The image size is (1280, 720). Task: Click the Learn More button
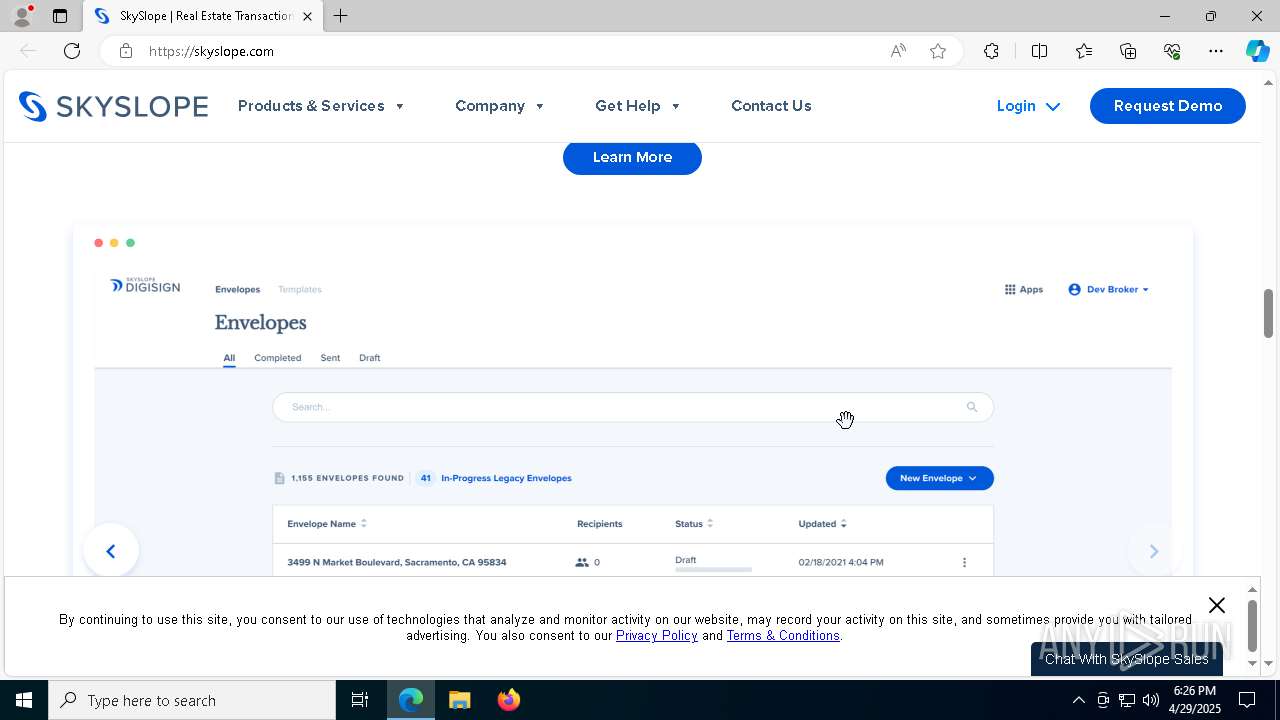(632, 157)
